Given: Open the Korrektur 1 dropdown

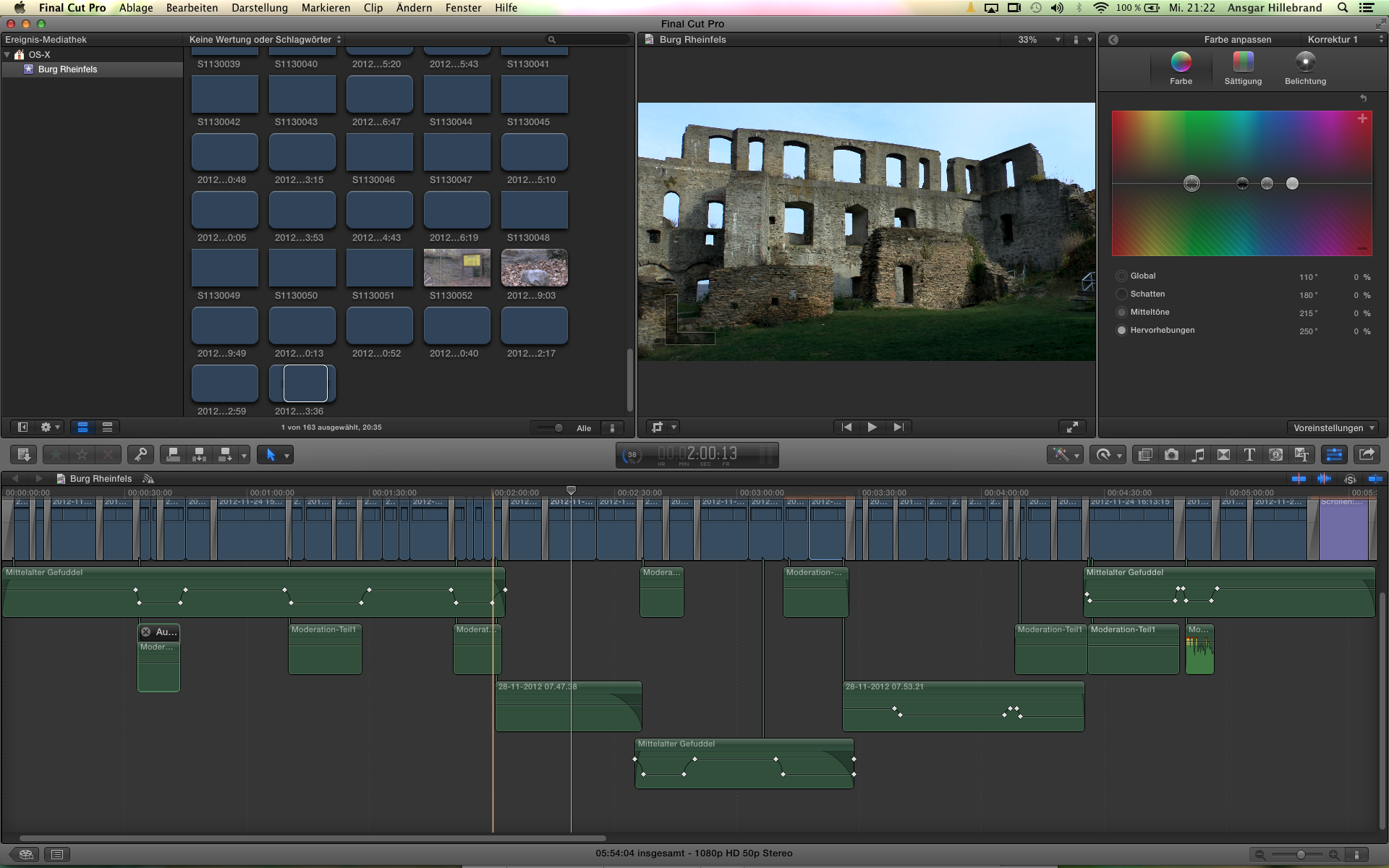Looking at the screenshot, I should (x=1344, y=40).
